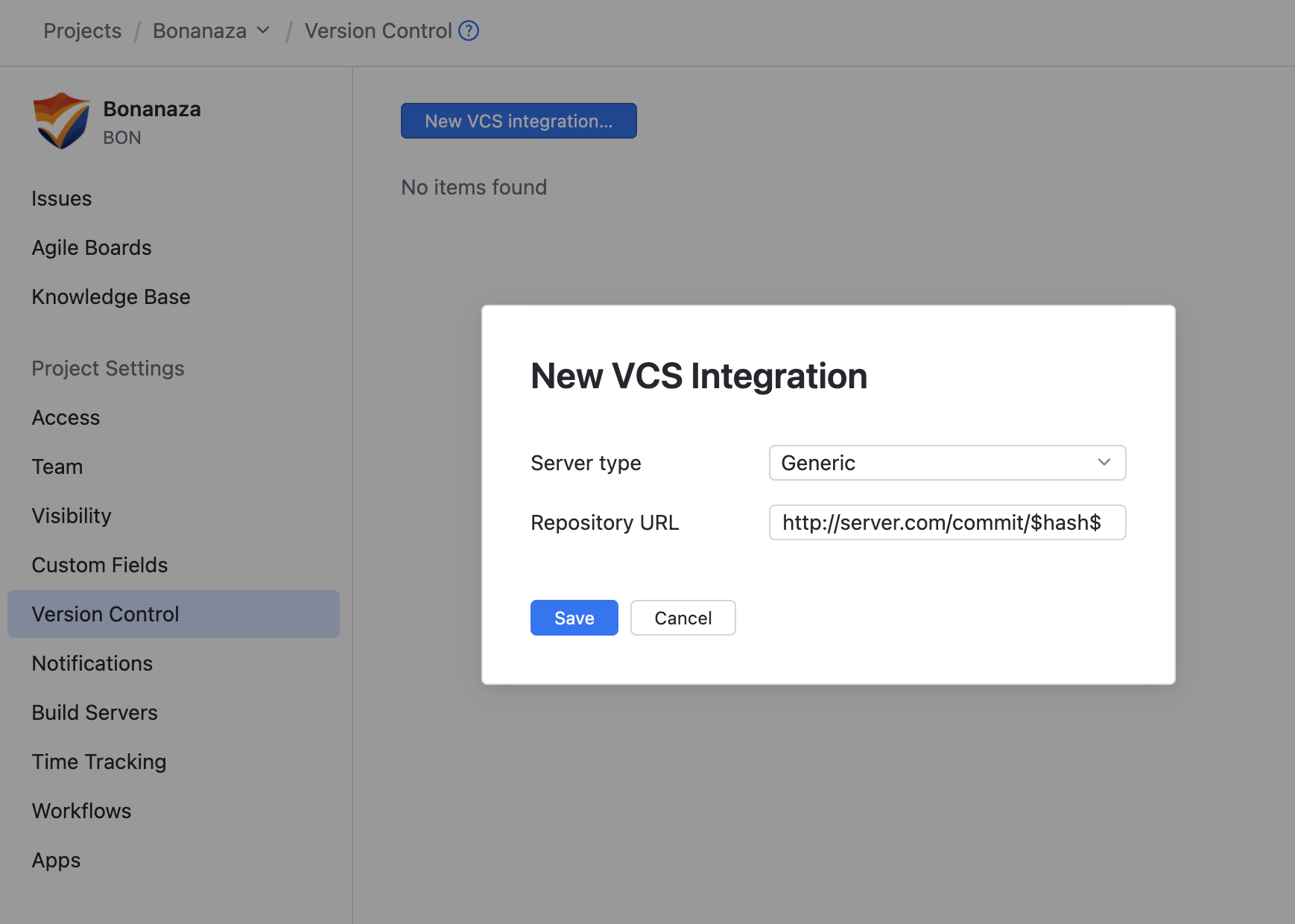The height and width of the screenshot is (924, 1295).
Task: Open the Workflows section
Action: point(81,811)
